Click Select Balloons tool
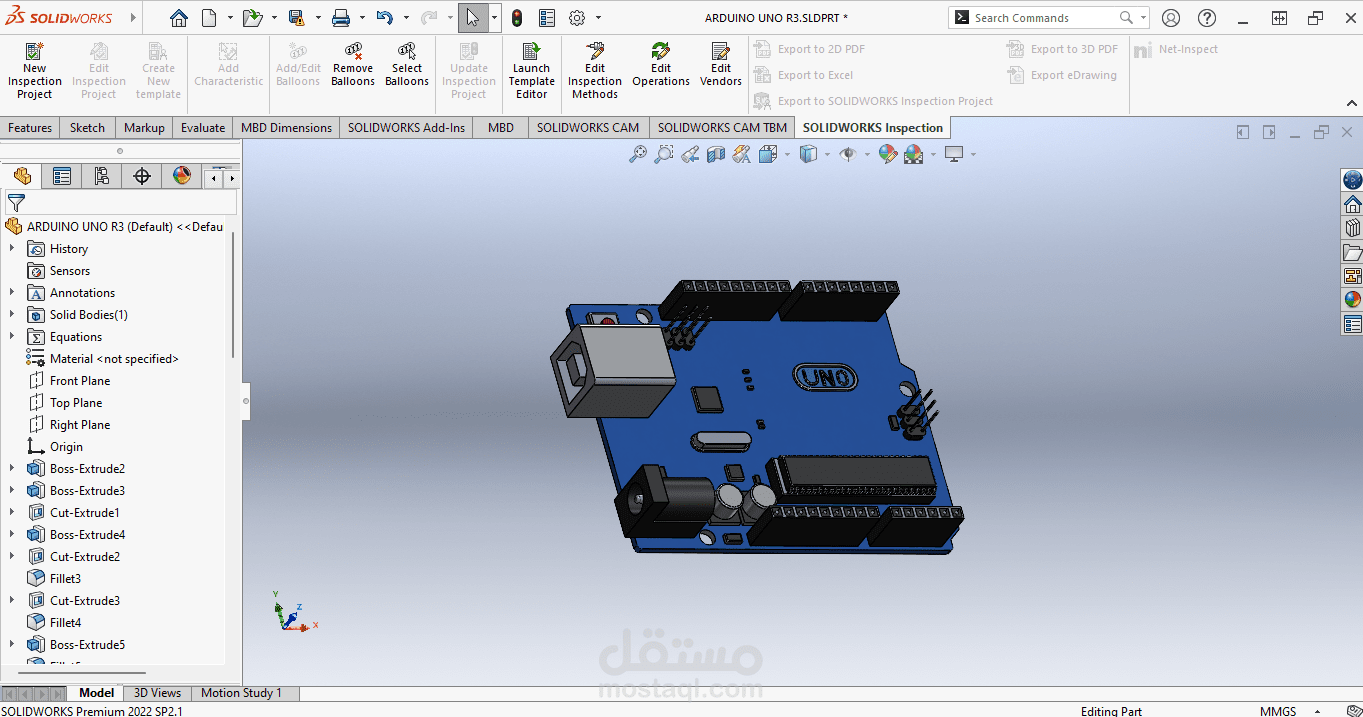The image size is (1363, 717). click(407, 64)
